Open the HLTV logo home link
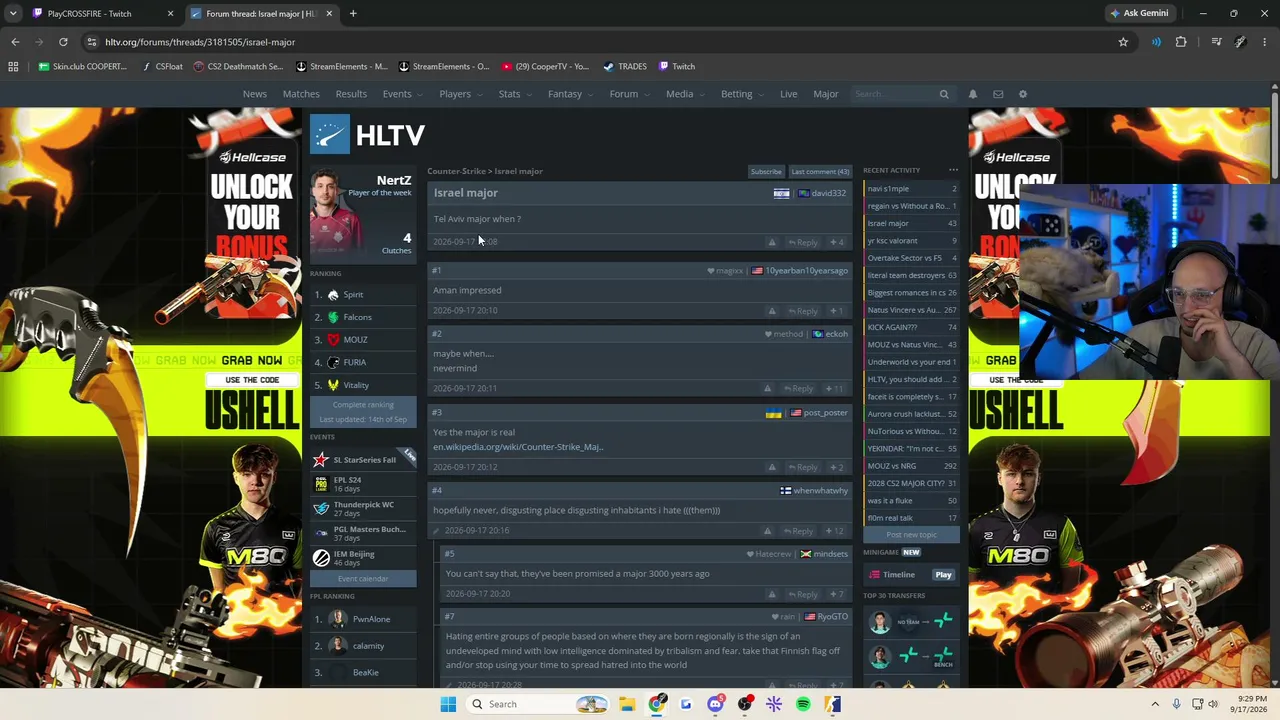The height and width of the screenshot is (720, 1280). [367, 134]
